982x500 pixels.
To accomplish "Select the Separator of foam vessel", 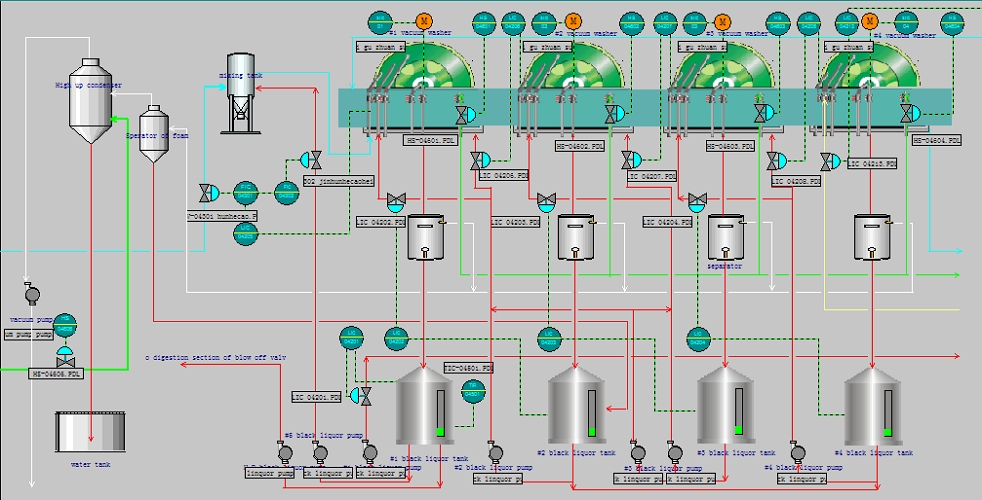I will point(153,135).
